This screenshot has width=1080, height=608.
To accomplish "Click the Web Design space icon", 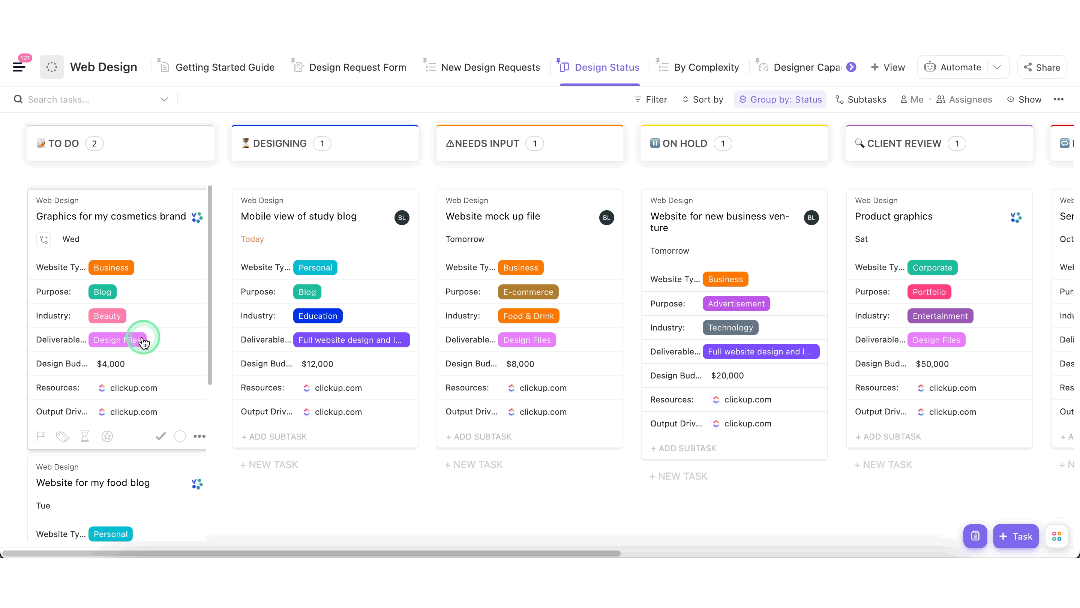I will click(52, 67).
